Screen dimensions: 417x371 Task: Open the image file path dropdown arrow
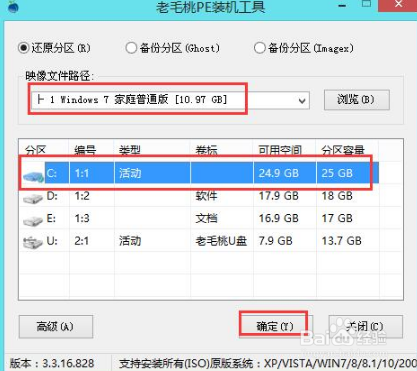pyautogui.click(x=302, y=100)
